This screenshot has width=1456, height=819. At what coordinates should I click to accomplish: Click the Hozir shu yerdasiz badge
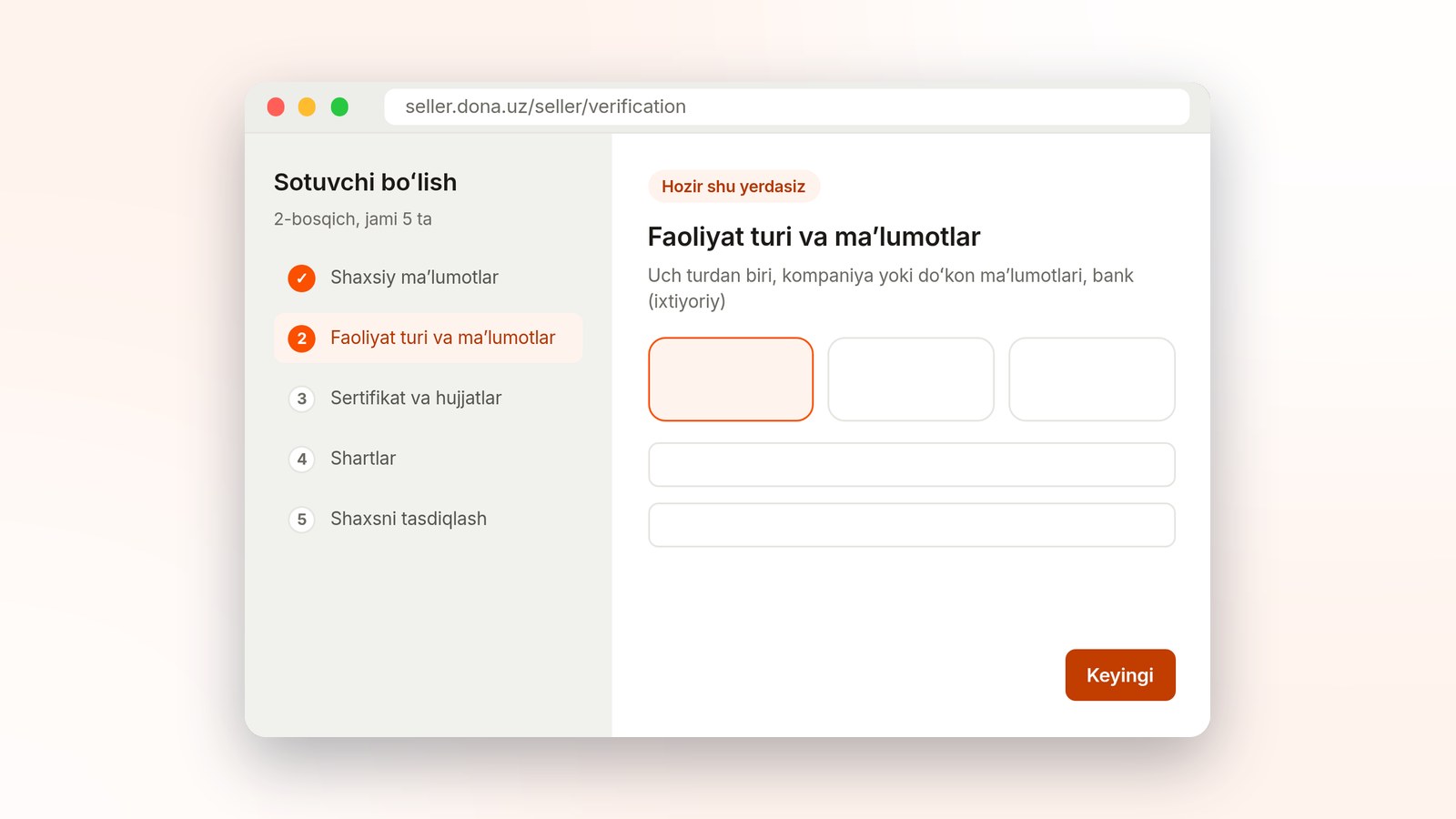[x=733, y=187]
